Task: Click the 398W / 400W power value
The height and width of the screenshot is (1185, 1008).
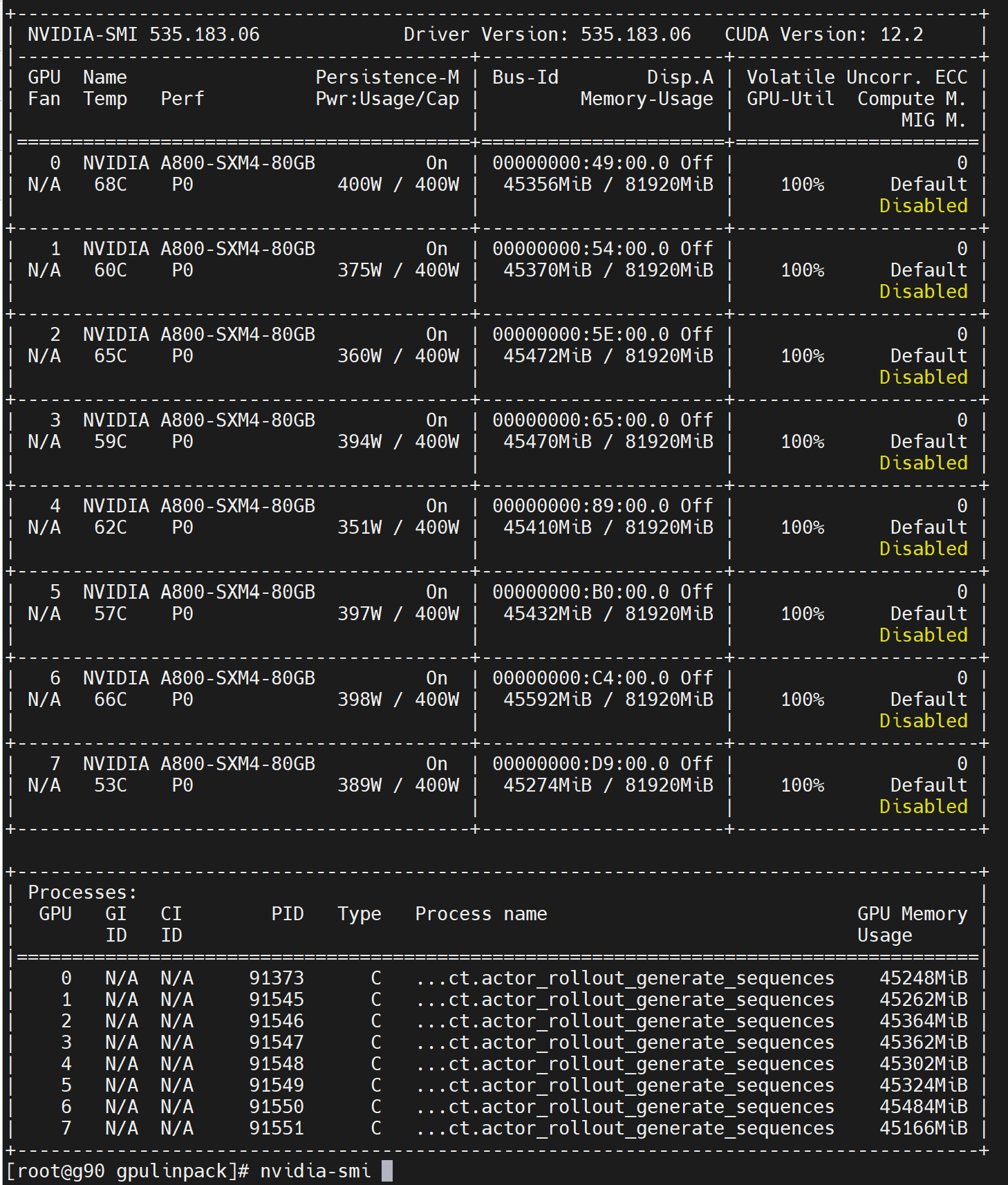Action: (x=398, y=700)
